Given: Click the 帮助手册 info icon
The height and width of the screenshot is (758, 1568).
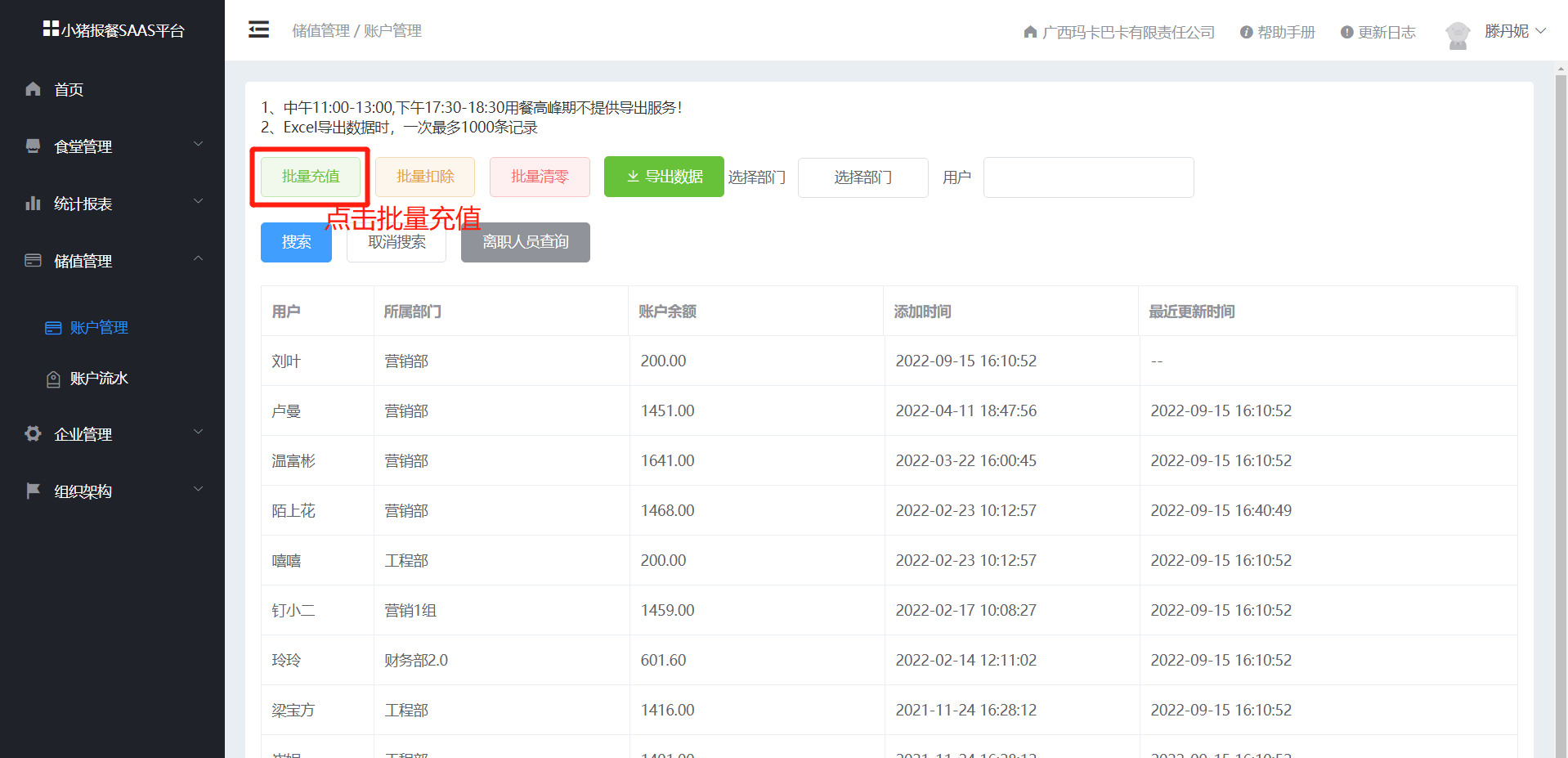Looking at the screenshot, I should (x=1246, y=33).
